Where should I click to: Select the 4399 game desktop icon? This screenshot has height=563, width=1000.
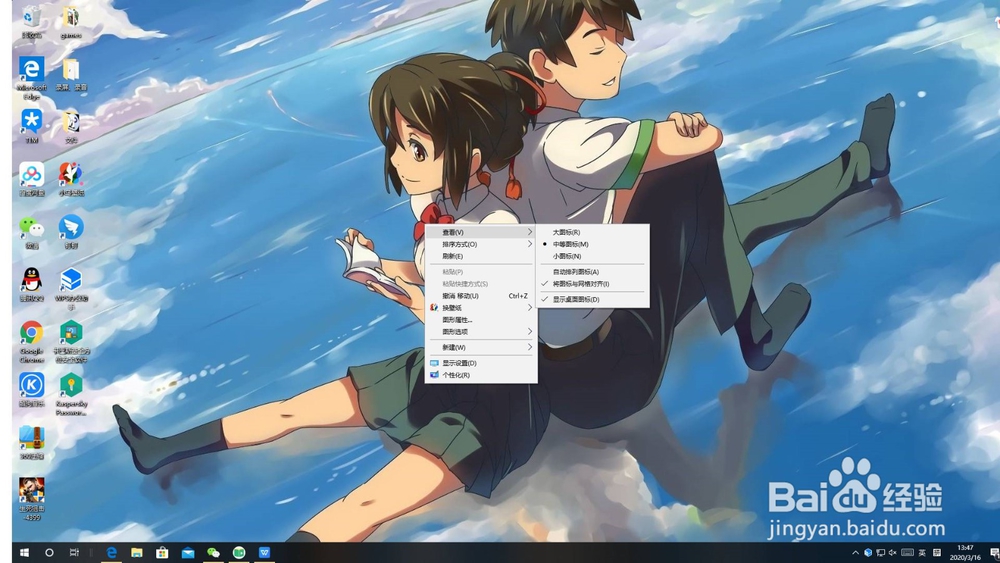point(31,499)
